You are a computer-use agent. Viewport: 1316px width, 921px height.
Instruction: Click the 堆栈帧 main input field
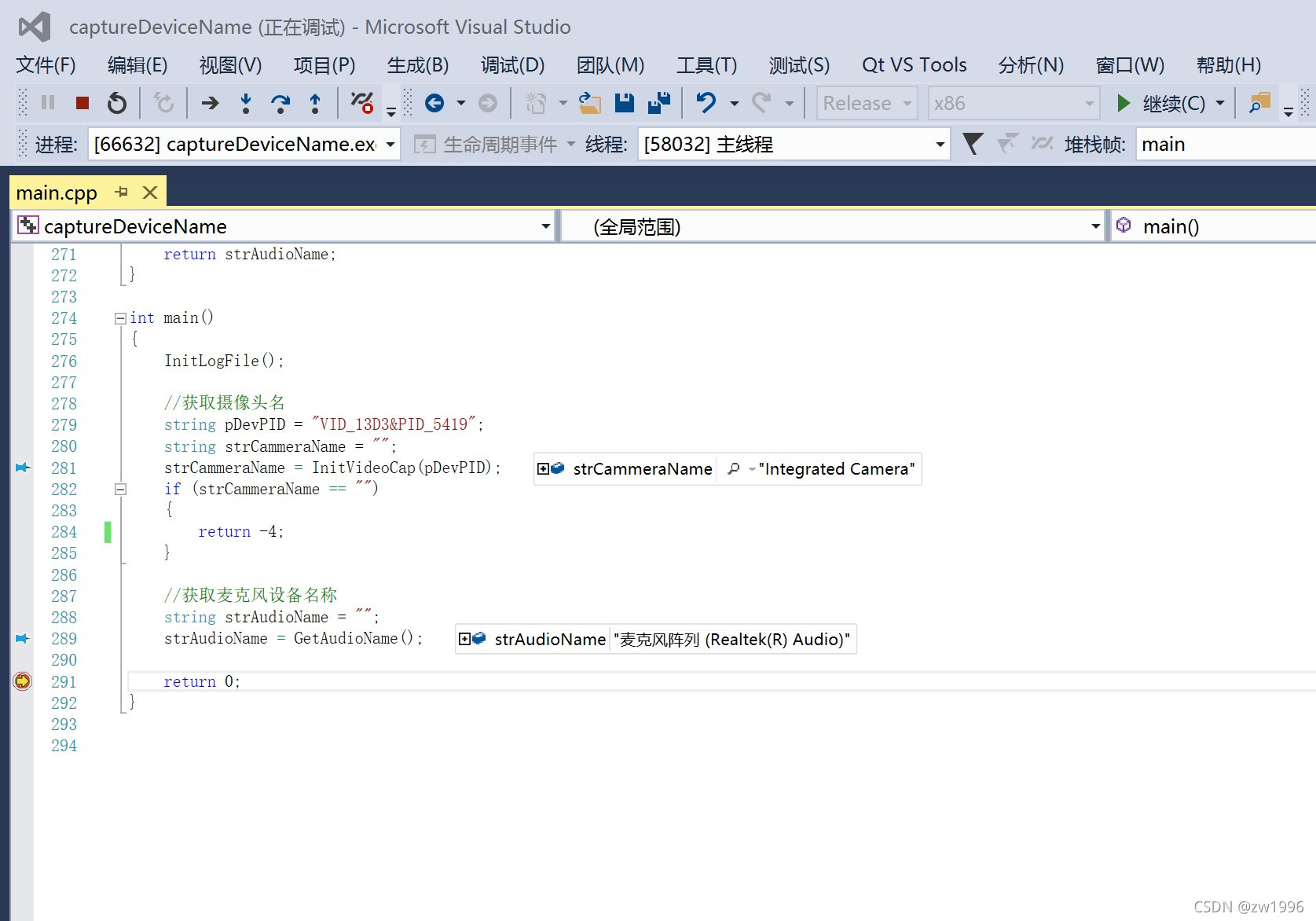tap(1226, 144)
